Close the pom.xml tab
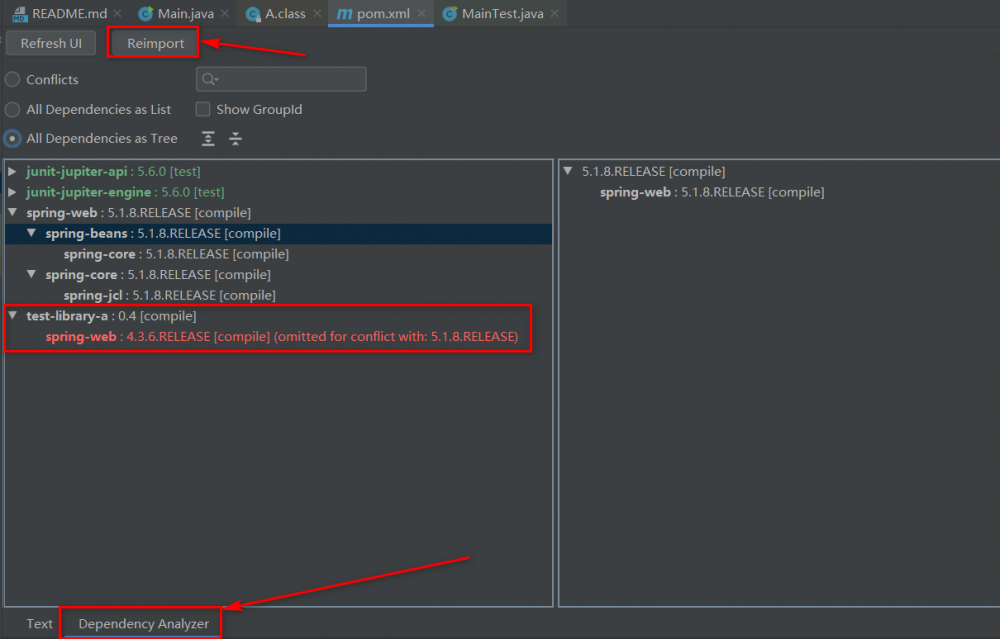Image resolution: width=1000 pixels, height=639 pixels. [421, 13]
